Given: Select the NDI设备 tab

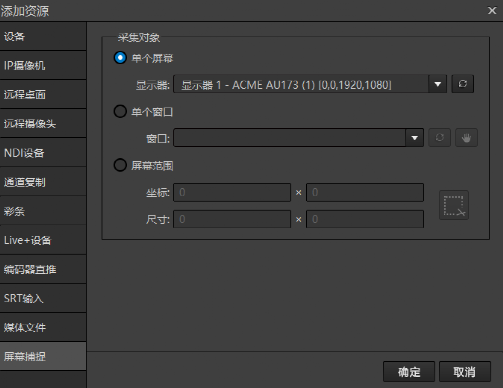Looking at the screenshot, I should 43,153.
